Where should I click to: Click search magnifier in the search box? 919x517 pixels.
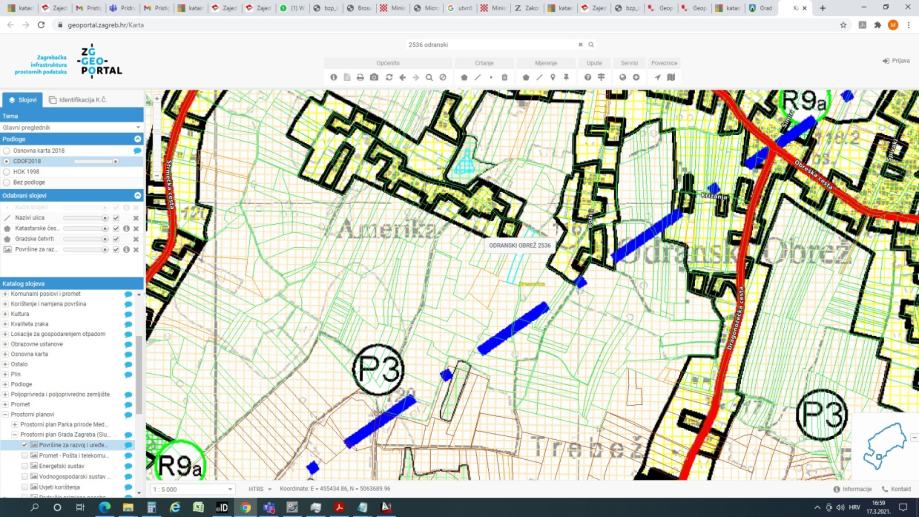pyautogui.click(x=591, y=45)
